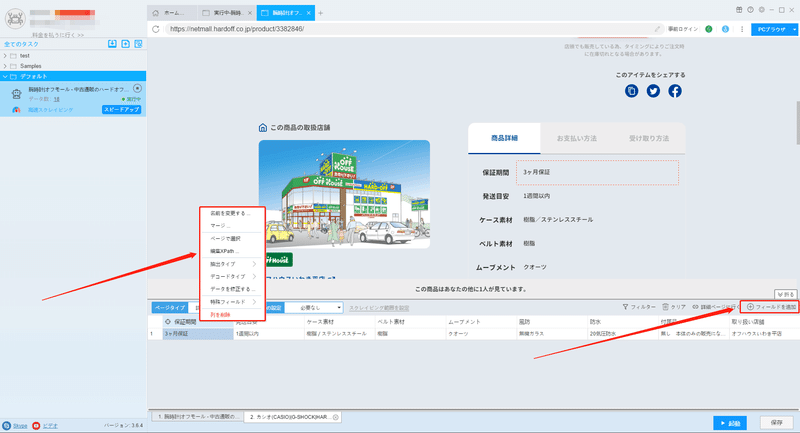Open the お支払い方法 tab
This screenshot has width=800, height=433.
tap(577, 138)
